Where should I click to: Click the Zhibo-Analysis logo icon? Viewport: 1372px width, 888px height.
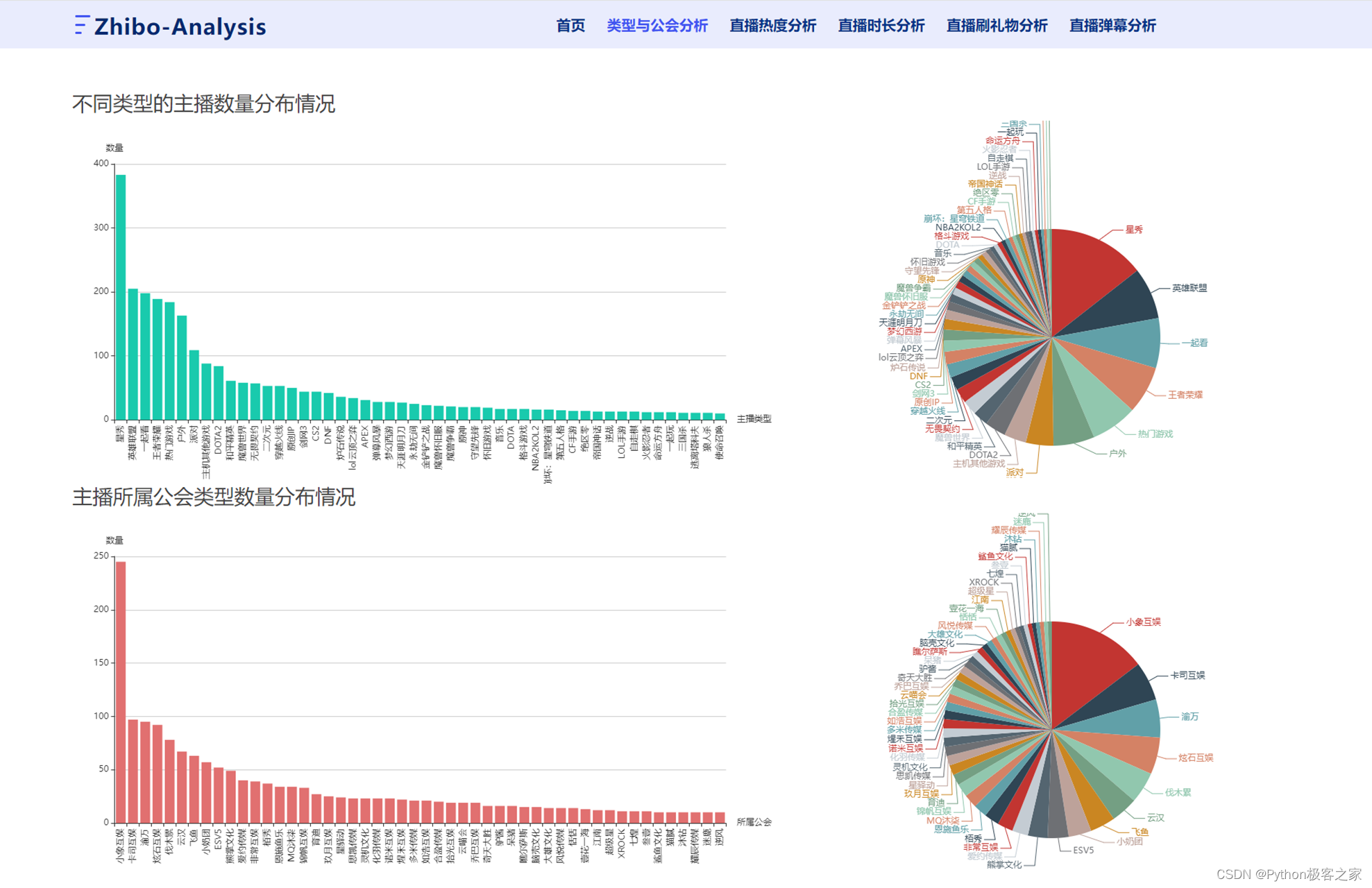pyautogui.click(x=81, y=25)
